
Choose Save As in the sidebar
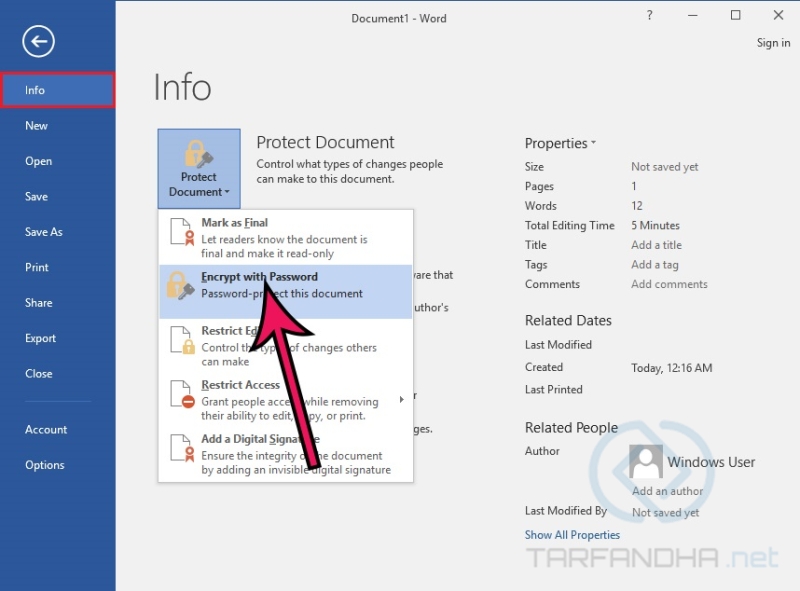[58, 232]
